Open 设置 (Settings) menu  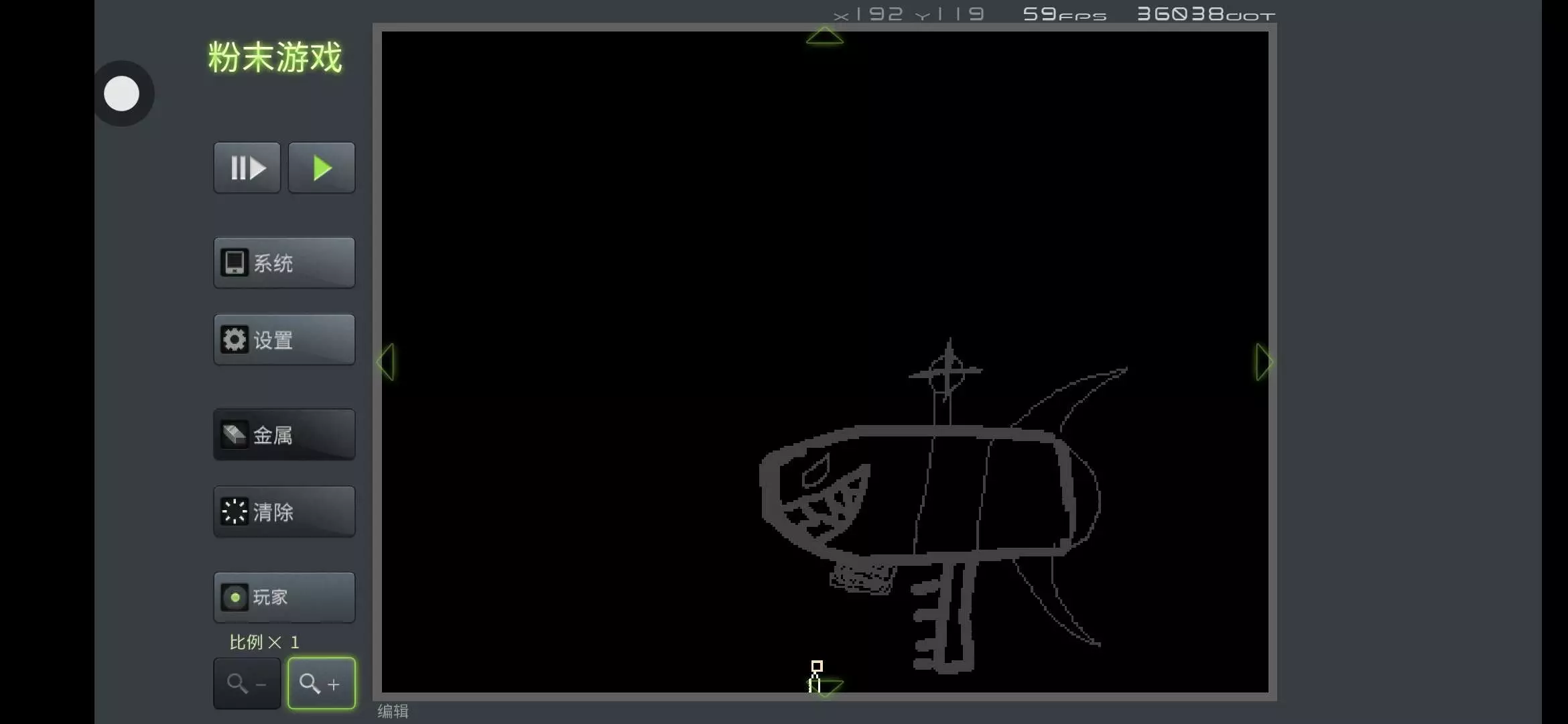click(284, 340)
